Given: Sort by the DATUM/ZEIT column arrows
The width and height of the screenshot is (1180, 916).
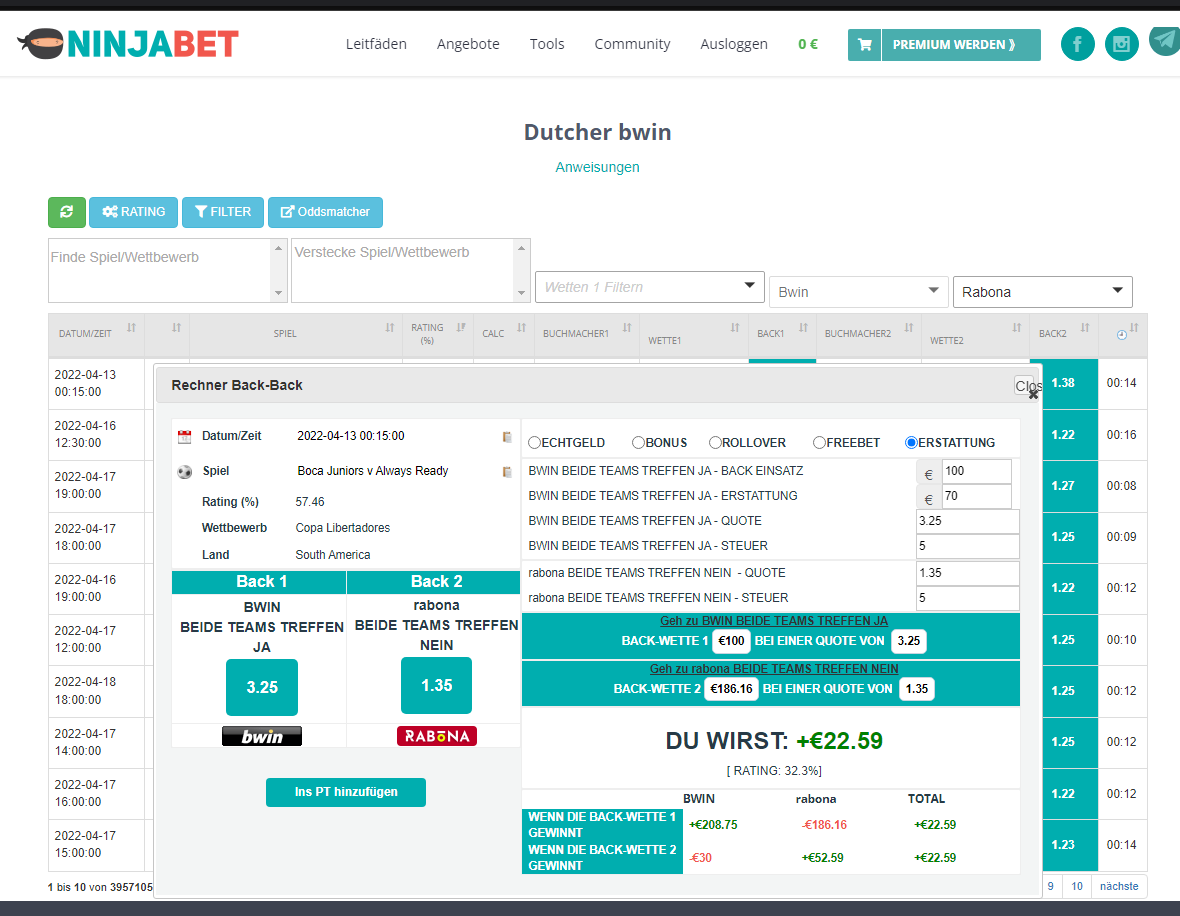Looking at the screenshot, I should 131,327.
